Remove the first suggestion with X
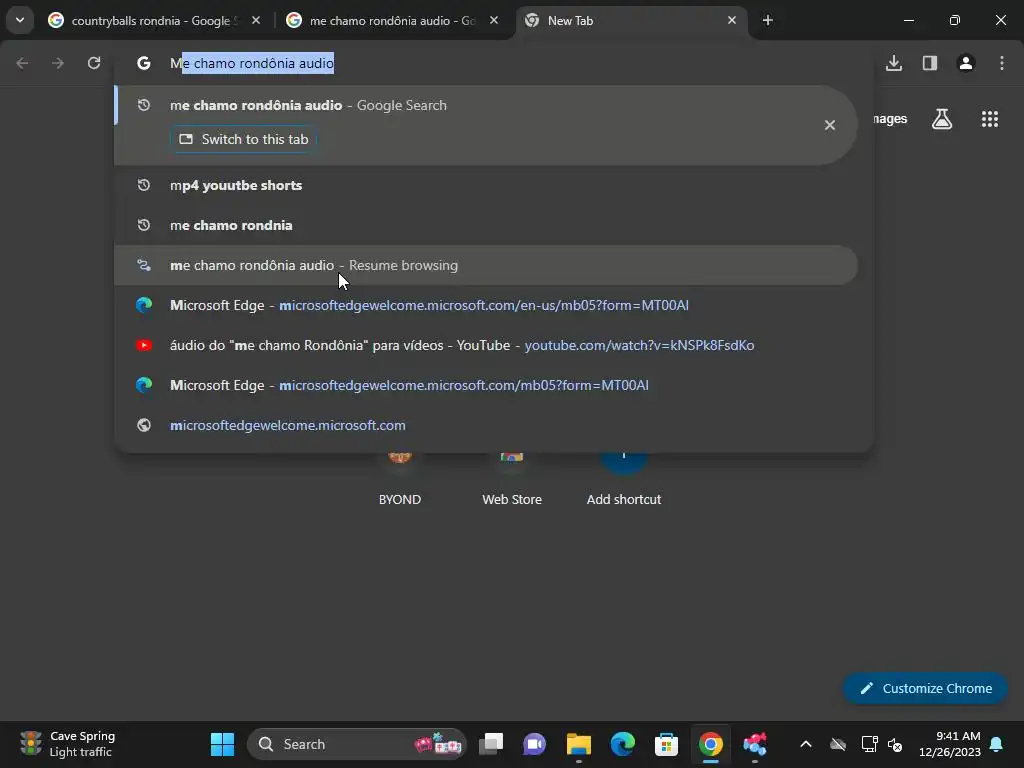The height and width of the screenshot is (768, 1024). click(x=829, y=125)
